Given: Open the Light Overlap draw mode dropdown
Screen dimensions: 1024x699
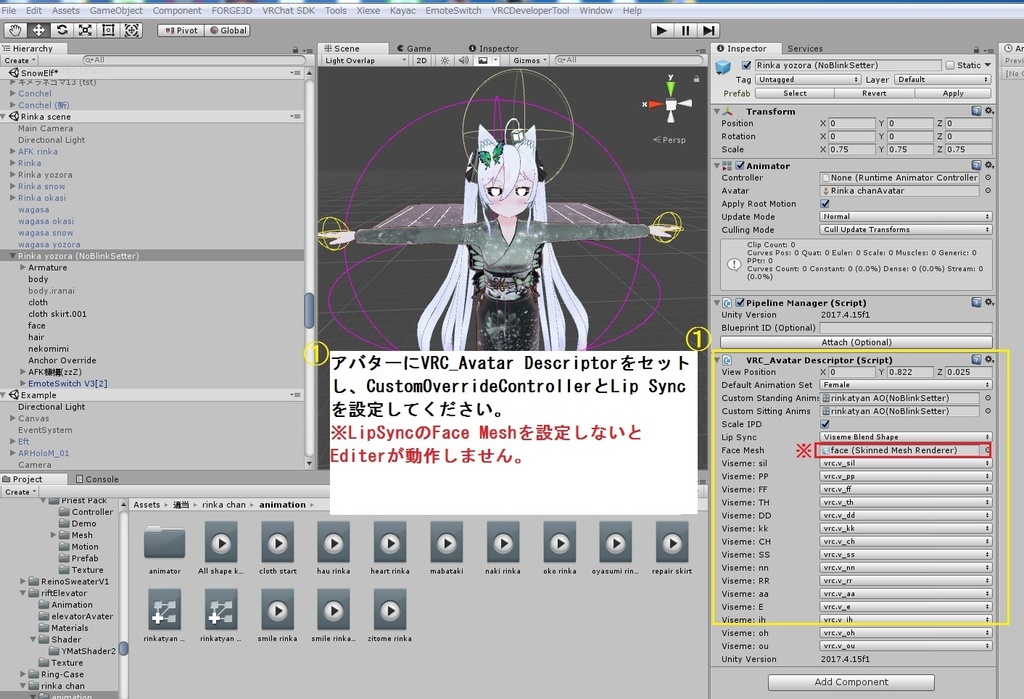Looking at the screenshot, I should 365,60.
